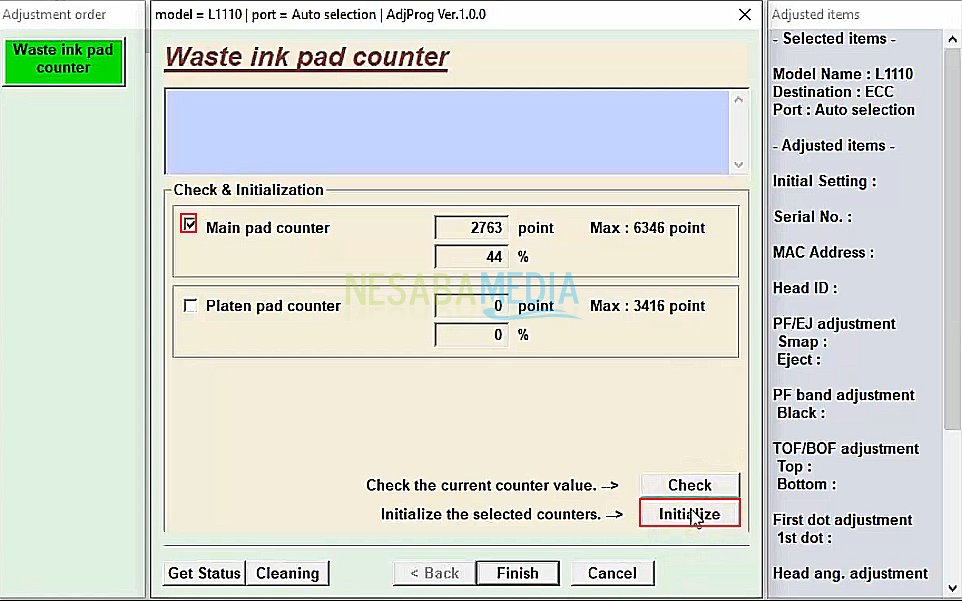This screenshot has height=601, width=962.
Task: Uncheck the Main pad counter checkbox
Action: point(190,225)
